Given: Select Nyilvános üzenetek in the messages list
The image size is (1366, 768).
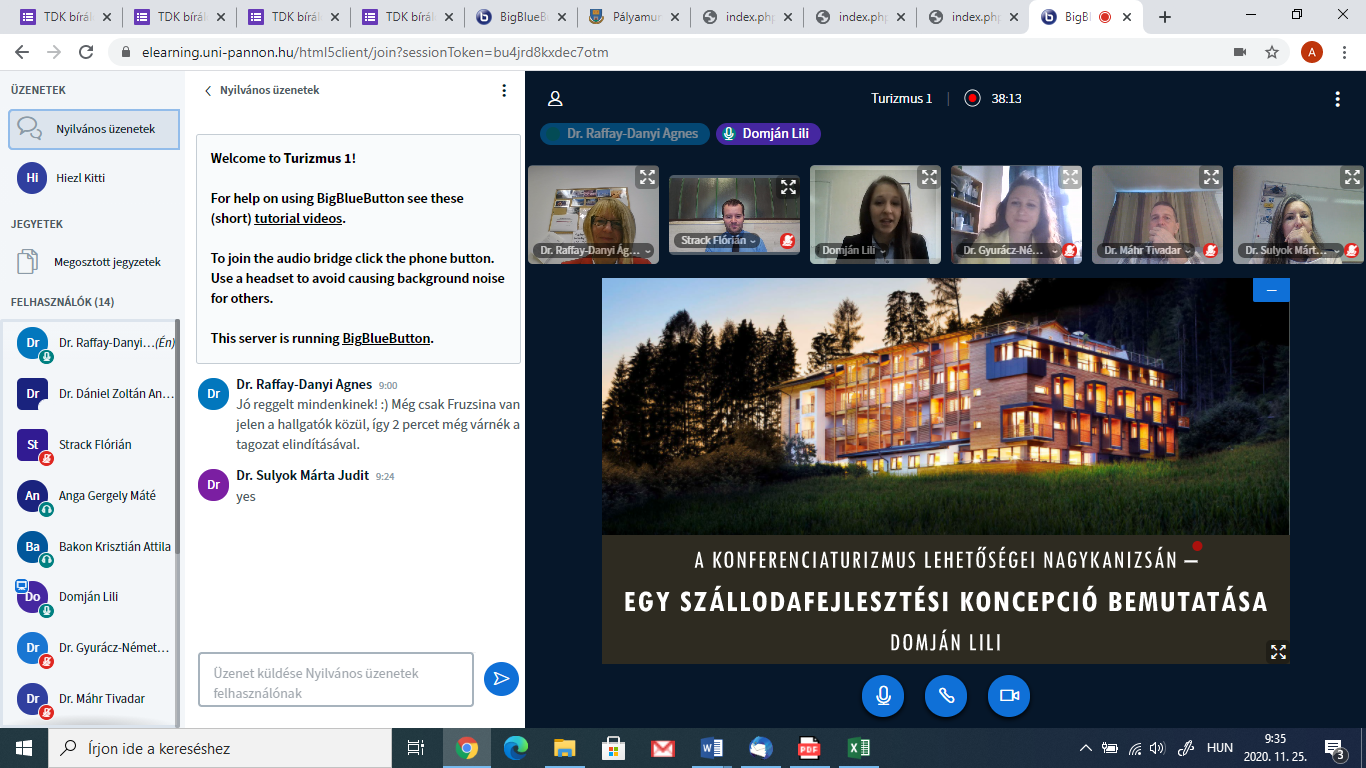Looking at the screenshot, I should (94, 129).
